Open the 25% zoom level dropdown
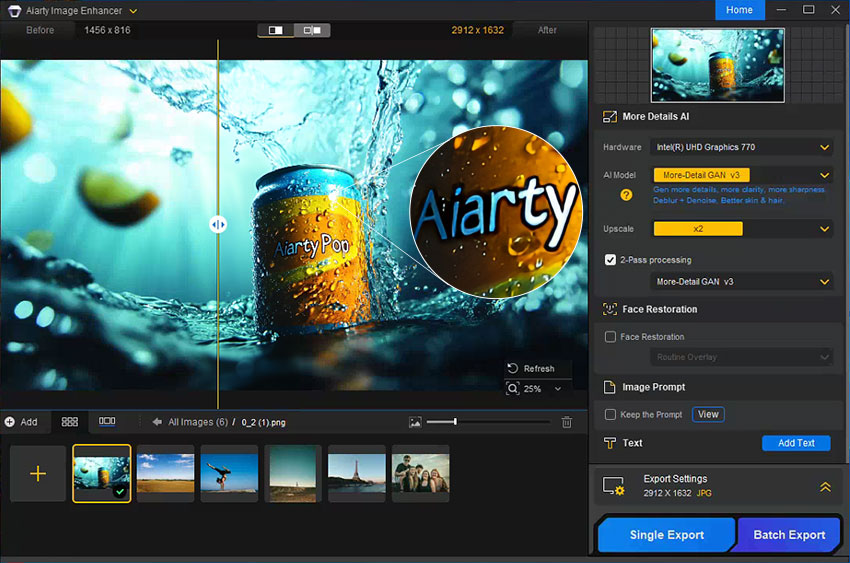 [558, 389]
